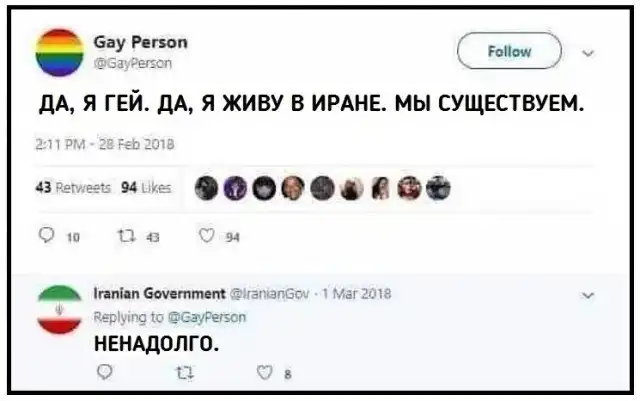
Task: Open the first liker avatar thumbnail
Action: coord(206,188)
